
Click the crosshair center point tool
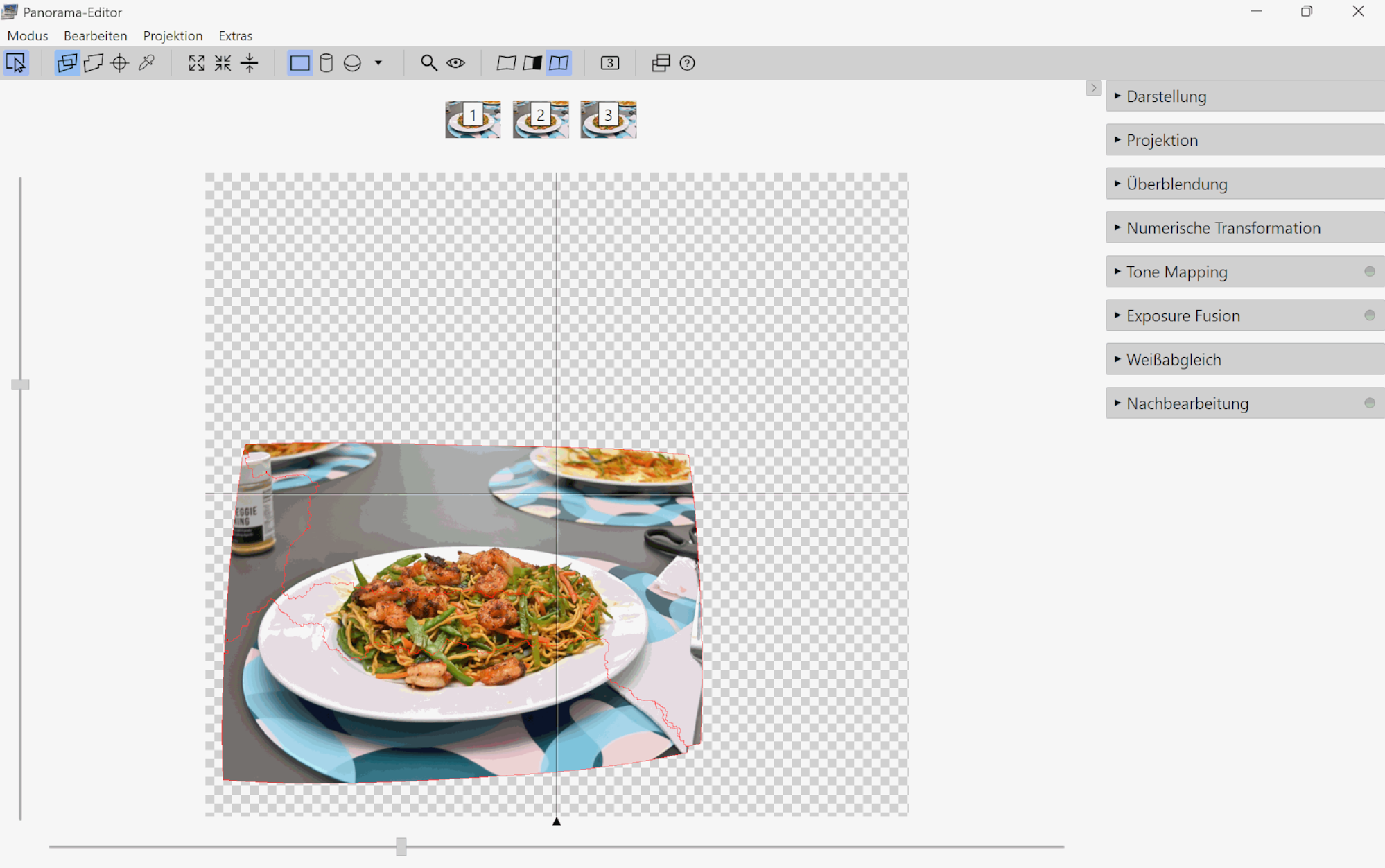click(x=120, y=63)
